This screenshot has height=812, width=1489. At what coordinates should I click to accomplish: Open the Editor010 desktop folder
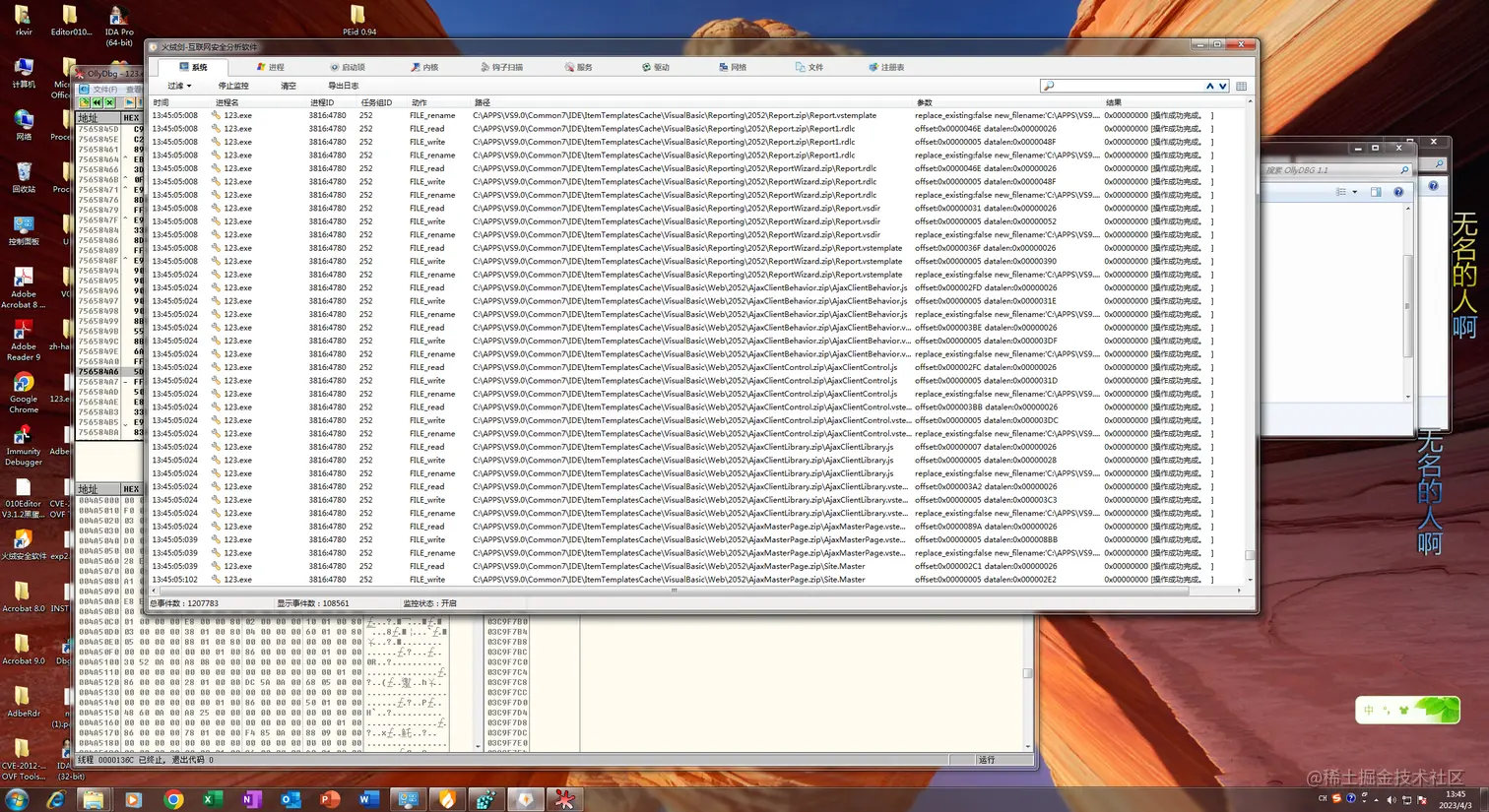point(71,22)
